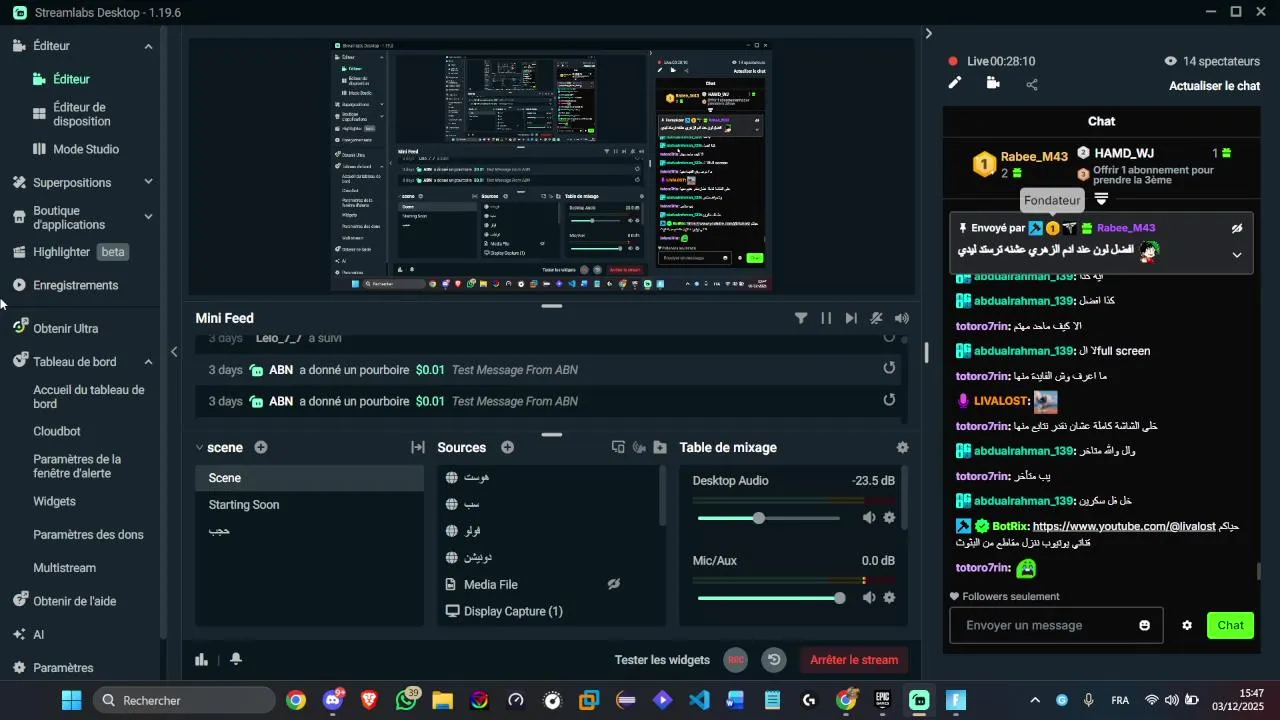Open Table de mixage advanced settings gear
Screen dimensions: 1280x720
903,447
